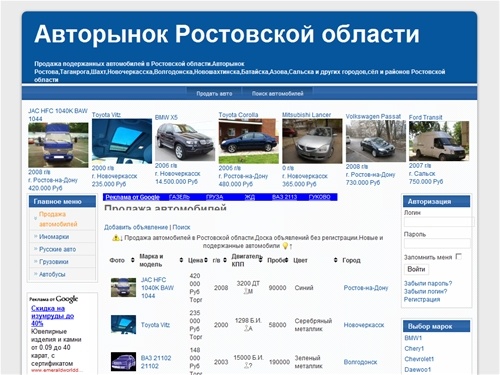Click ГРУЗА link in ad bar
The image size is (500, 375).
215,197
